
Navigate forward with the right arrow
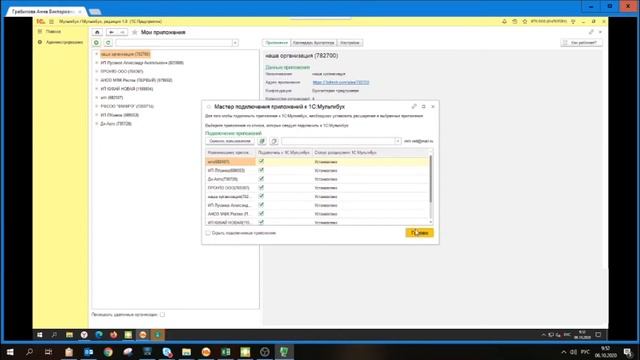(x=122, y=32)
